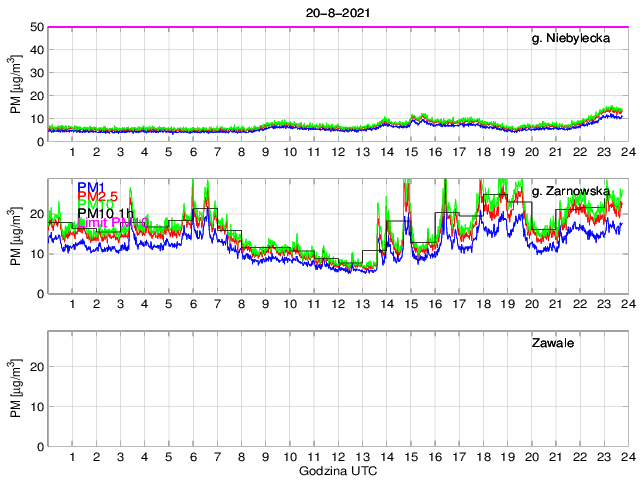Click the Godzina UTC axis label
The width and height of the screenshot is (640, 480).
pos(336,470)
